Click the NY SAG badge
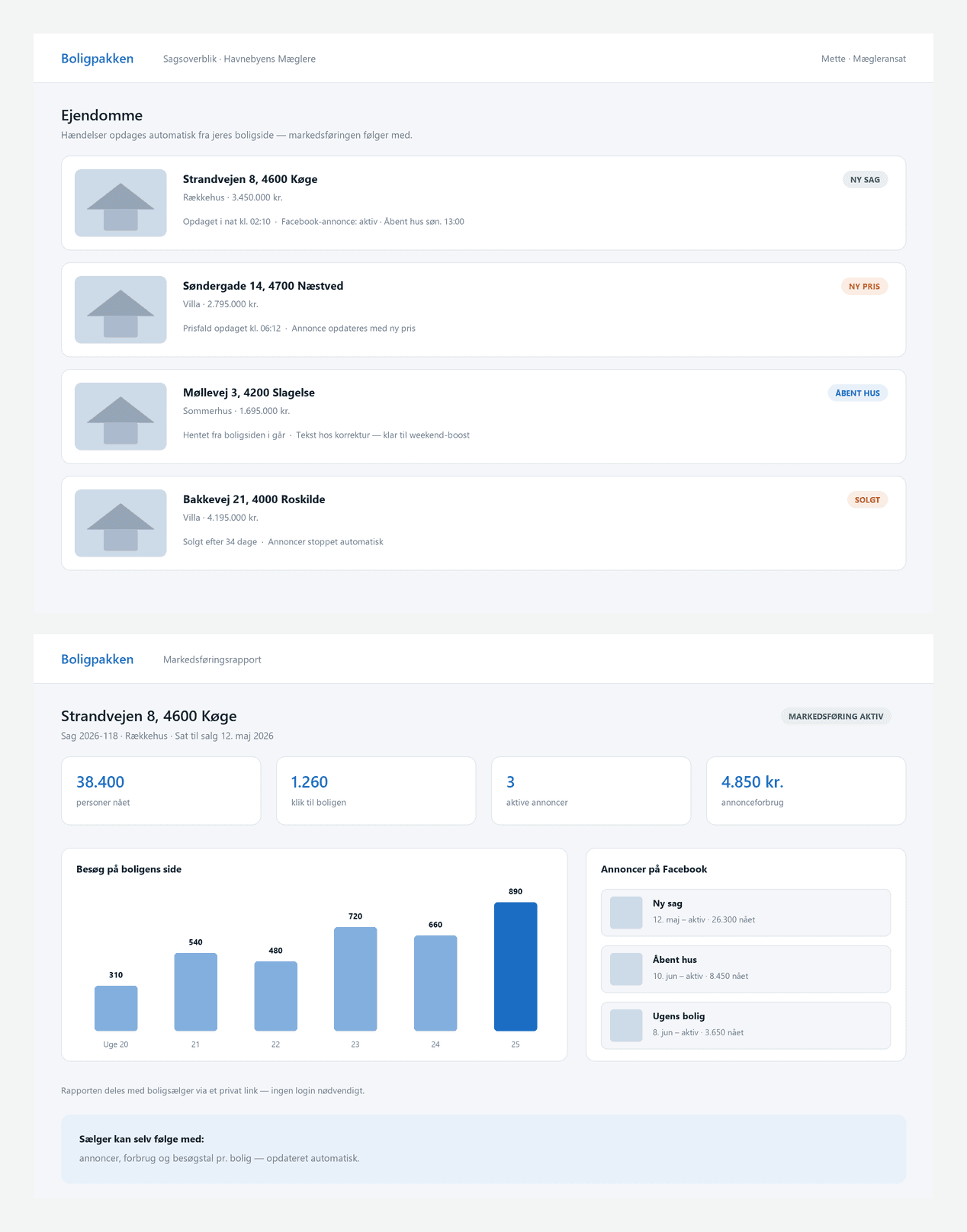Viewport: 967px width, 1232px height. [865, 180]
